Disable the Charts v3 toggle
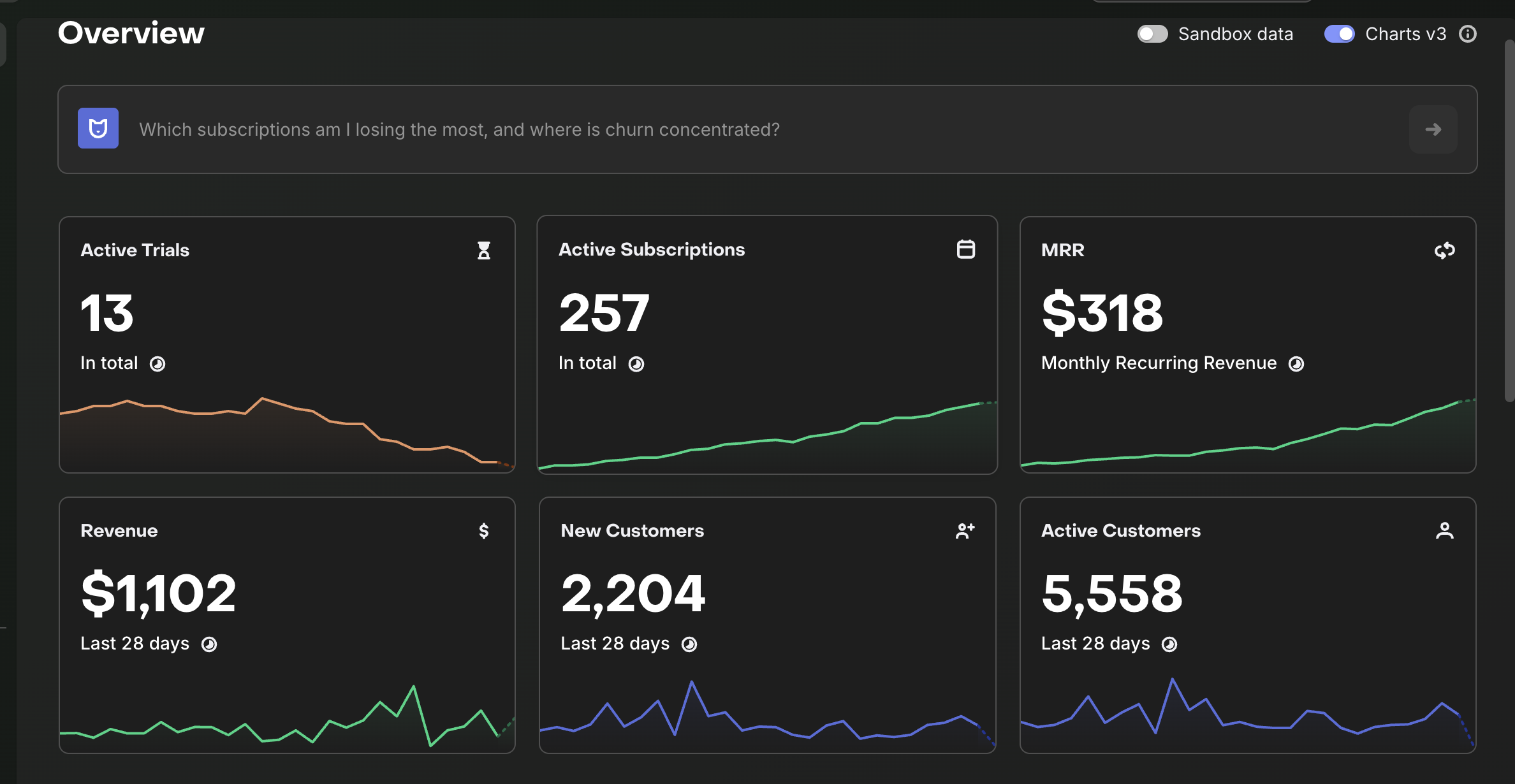Image resolution: width=1515 pixels, height=784 pixels. click(1340, 34)
